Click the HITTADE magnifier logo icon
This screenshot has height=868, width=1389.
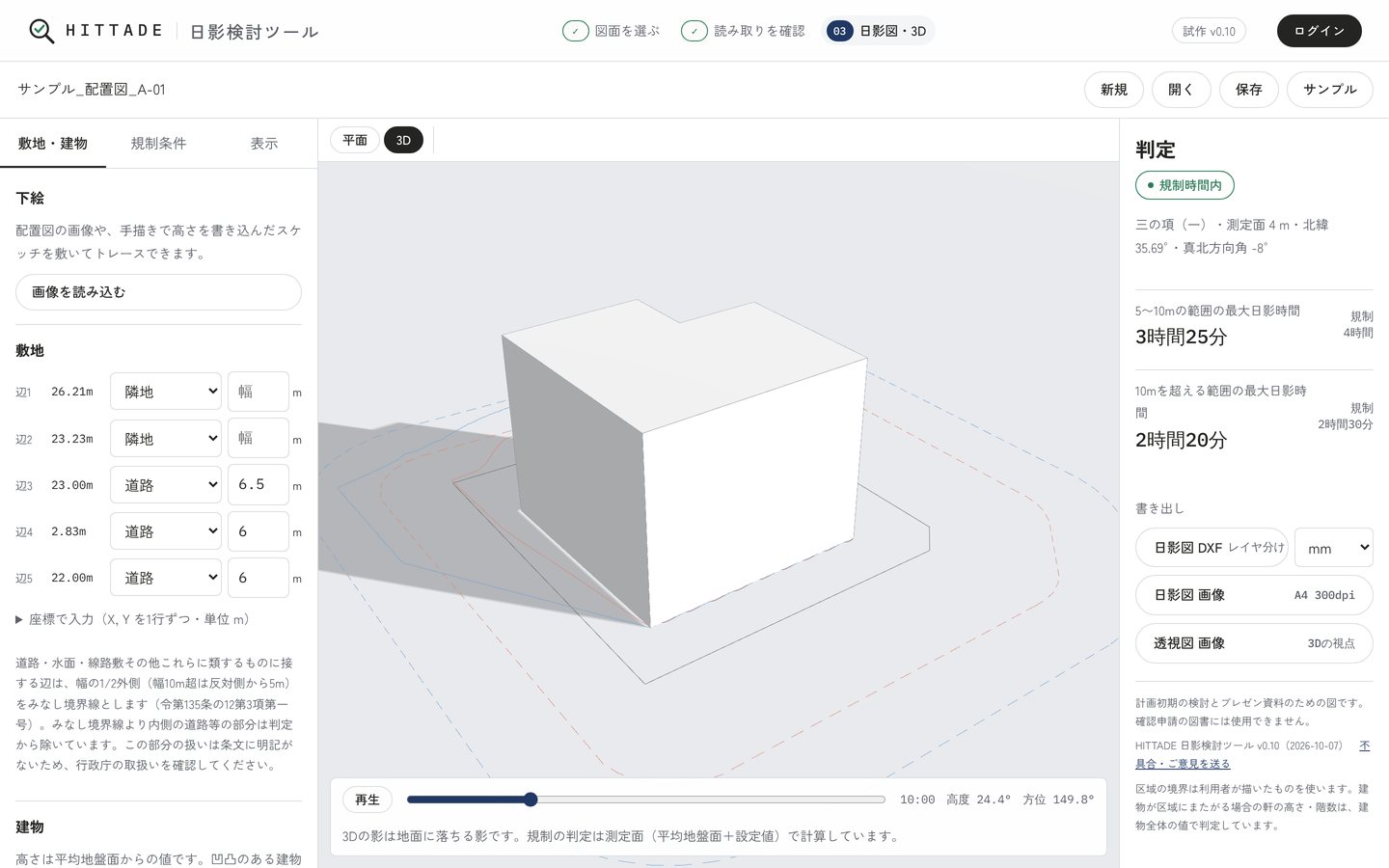41,31
